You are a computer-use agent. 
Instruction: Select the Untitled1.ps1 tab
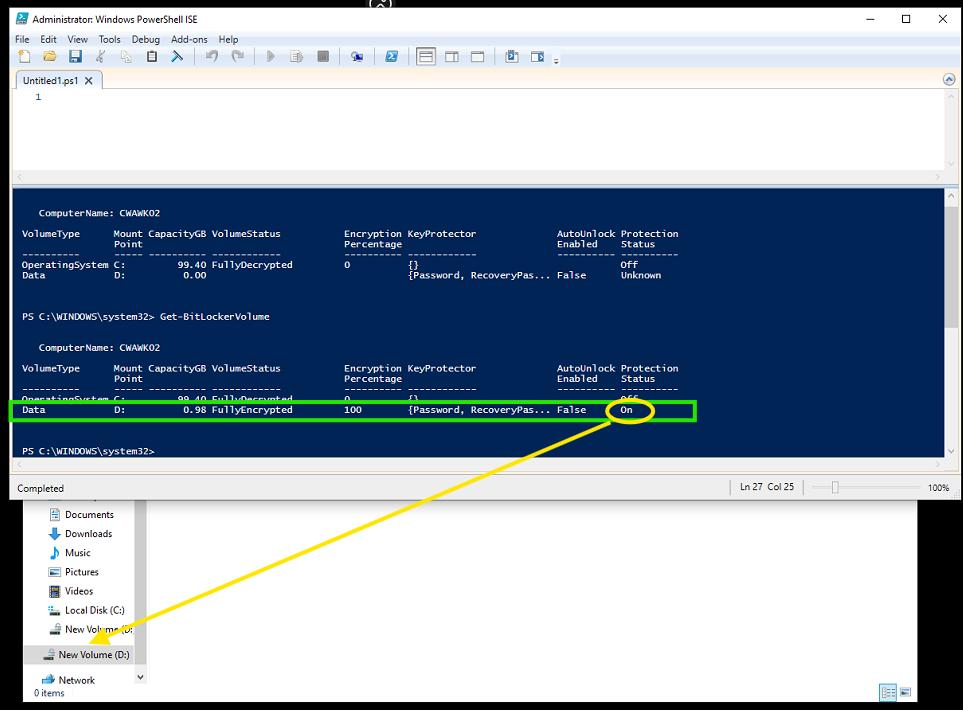pyautogui.click(x=50, y=80)
